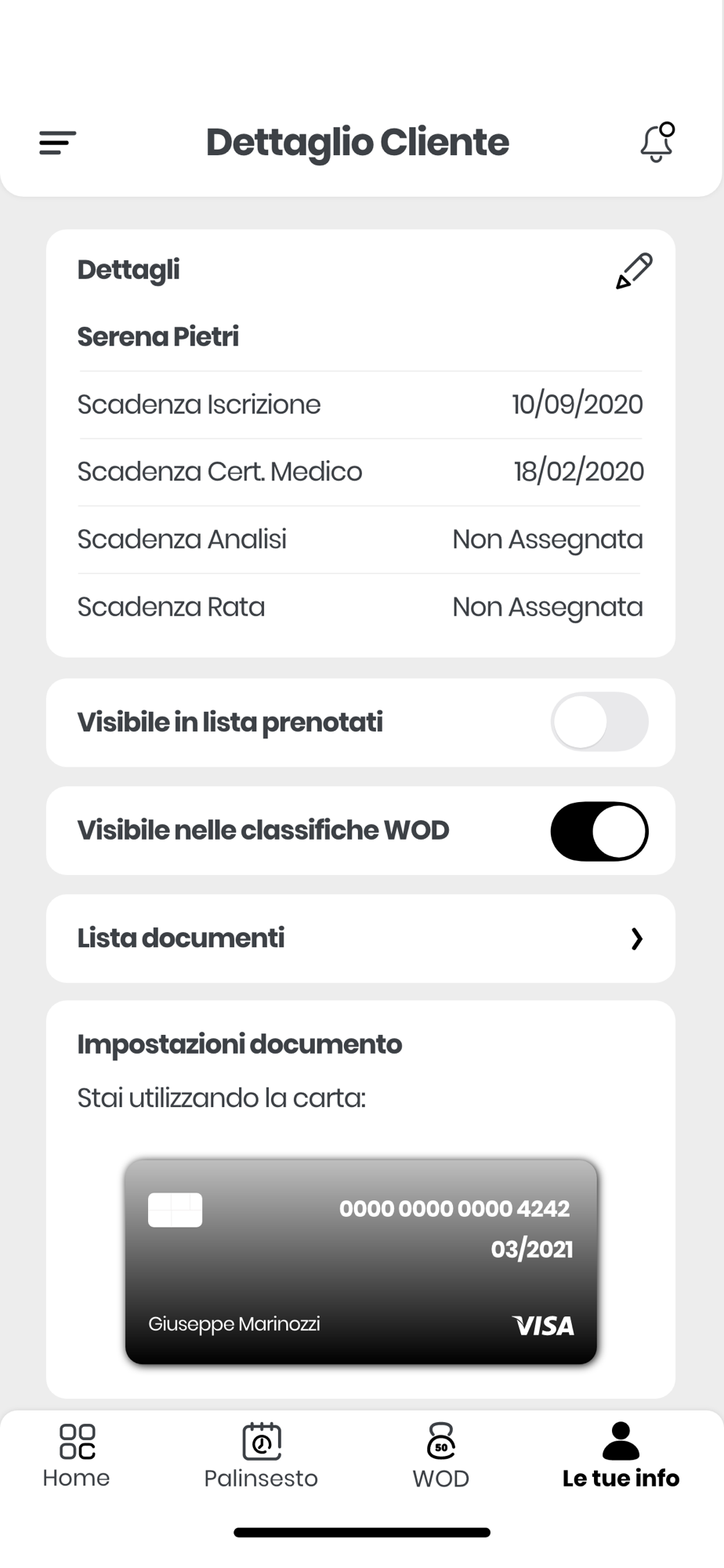
Task: Tap the WOD kettlebell icon
Action: (x=441, y=1441)
